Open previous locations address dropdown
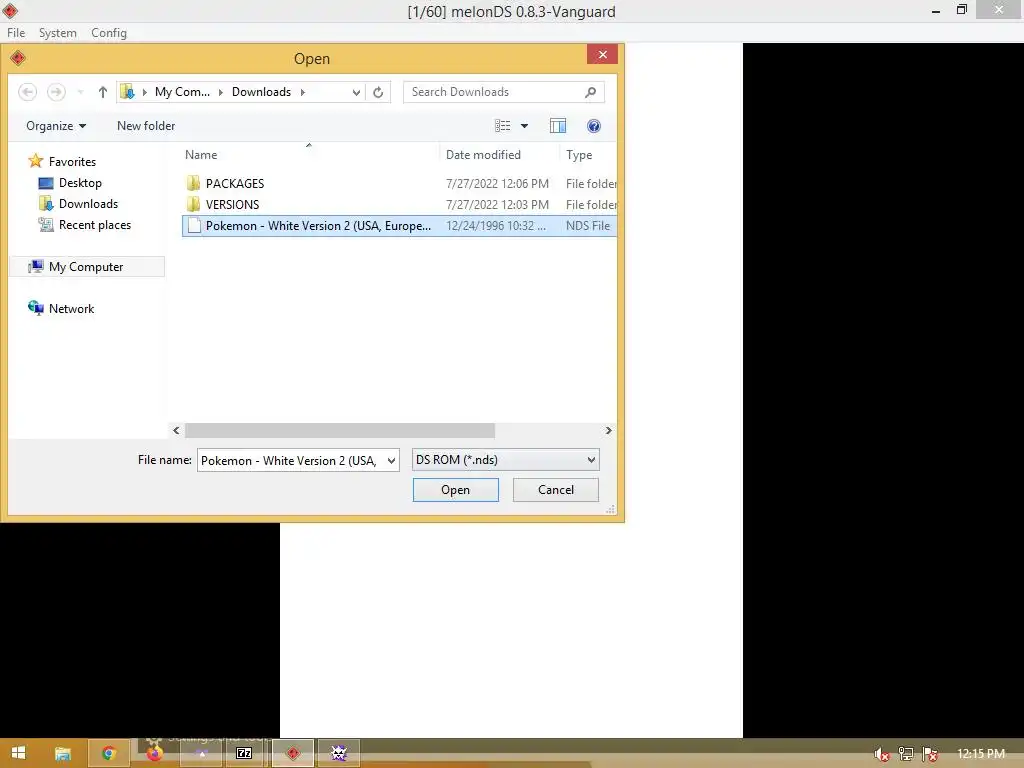 356,92
